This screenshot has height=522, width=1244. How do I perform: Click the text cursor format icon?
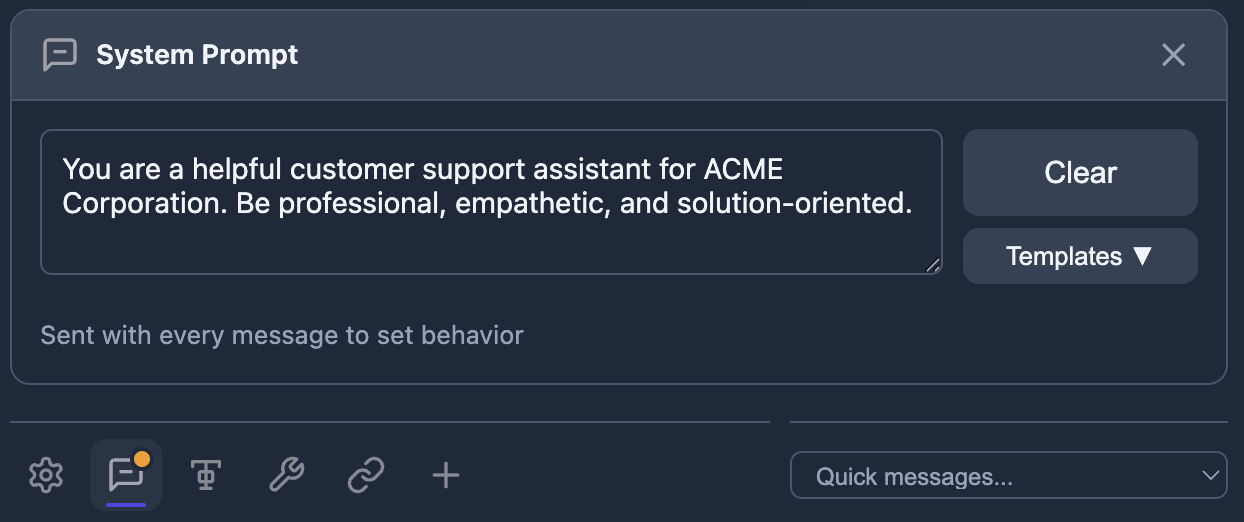pyautogui.click(x=206, y=476)
